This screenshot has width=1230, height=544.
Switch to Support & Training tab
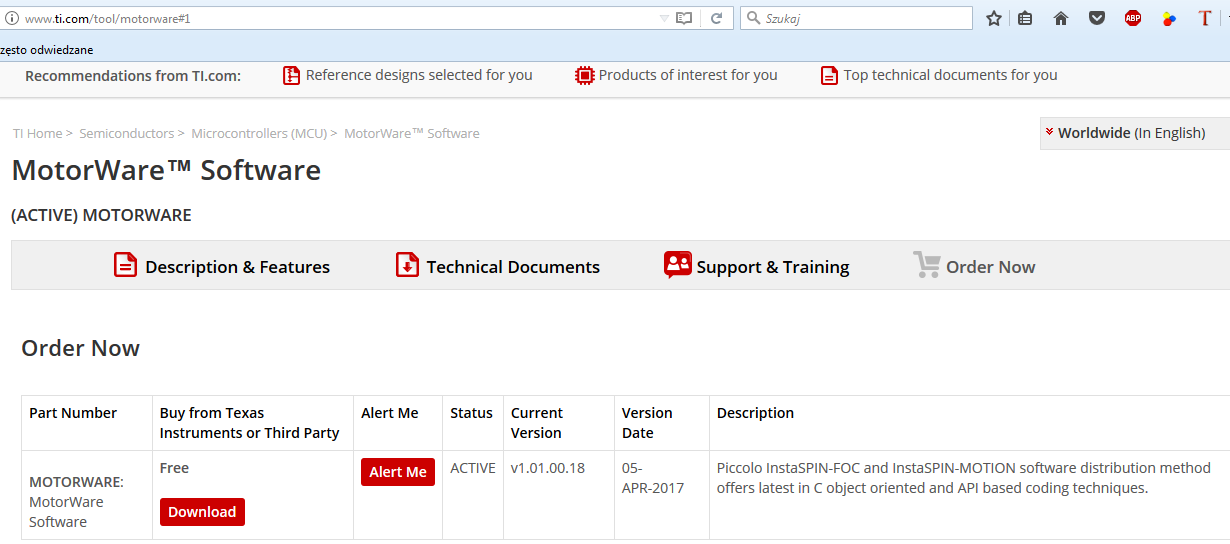point(773,267)
